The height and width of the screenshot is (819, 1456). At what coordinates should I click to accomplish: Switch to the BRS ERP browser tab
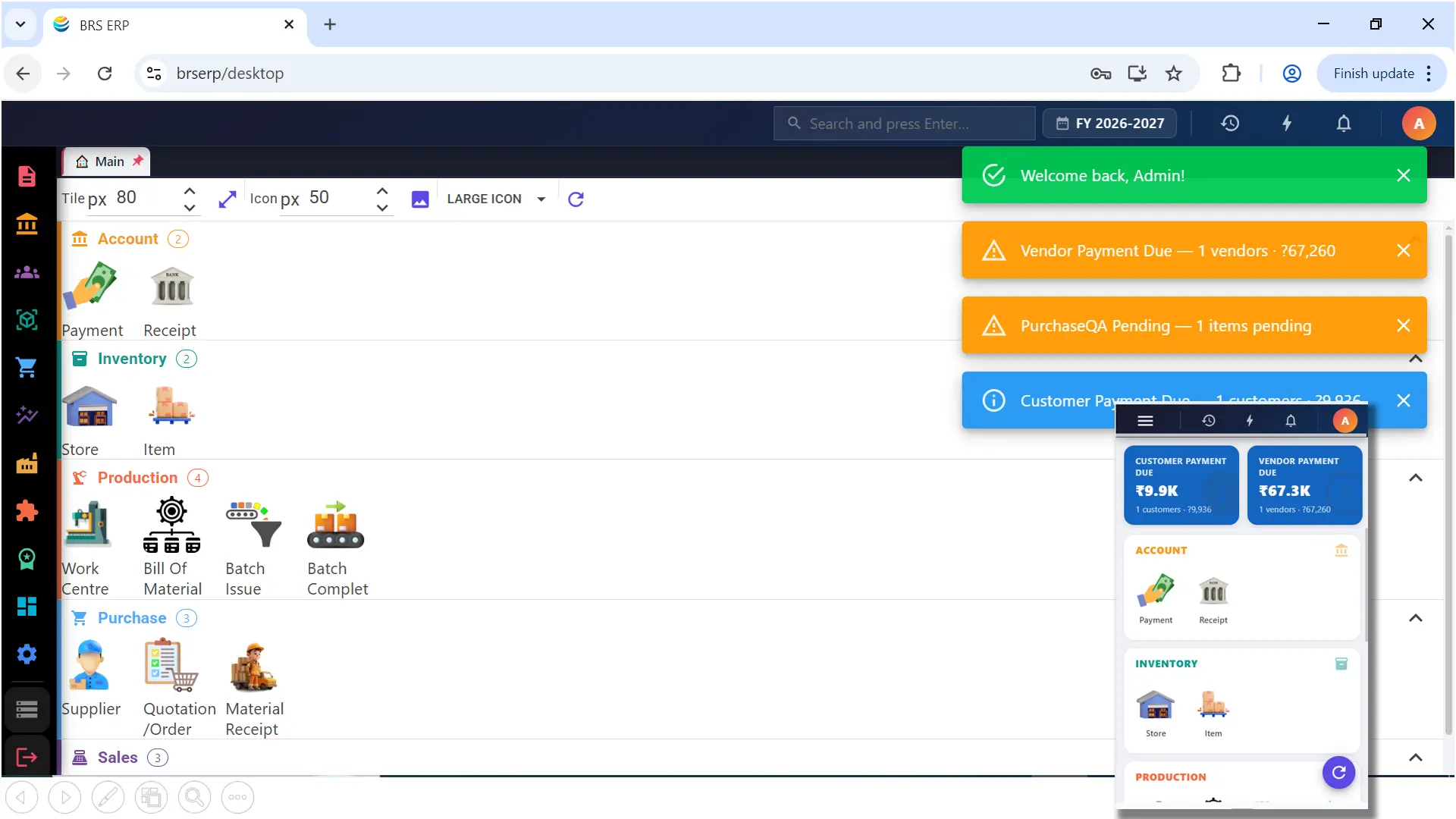174,25
